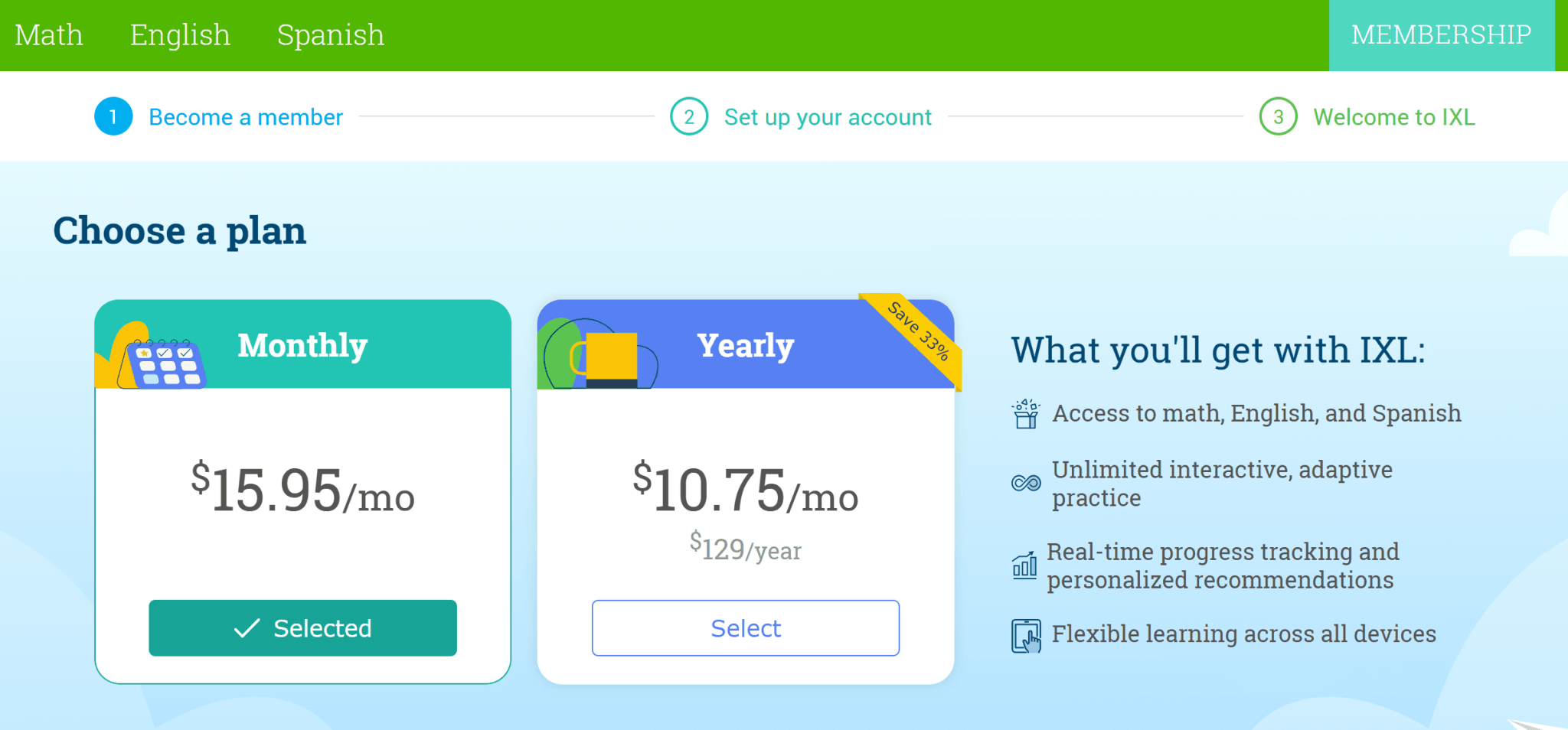Click the Save 33% ribbon badge
The height and width of the screenshot is (730, 1568).
coord(919,332)
